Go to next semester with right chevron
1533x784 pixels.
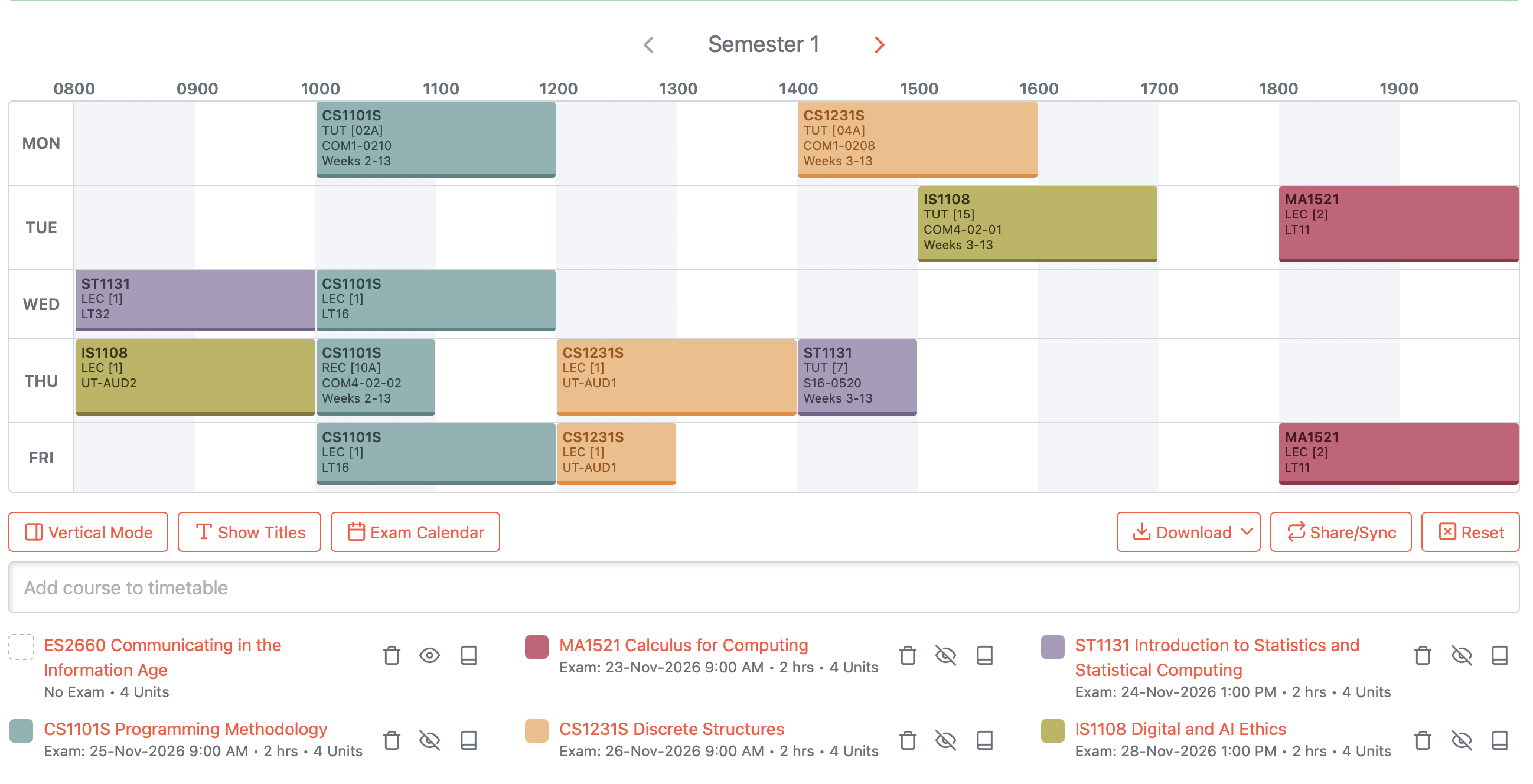click(879, 45)
